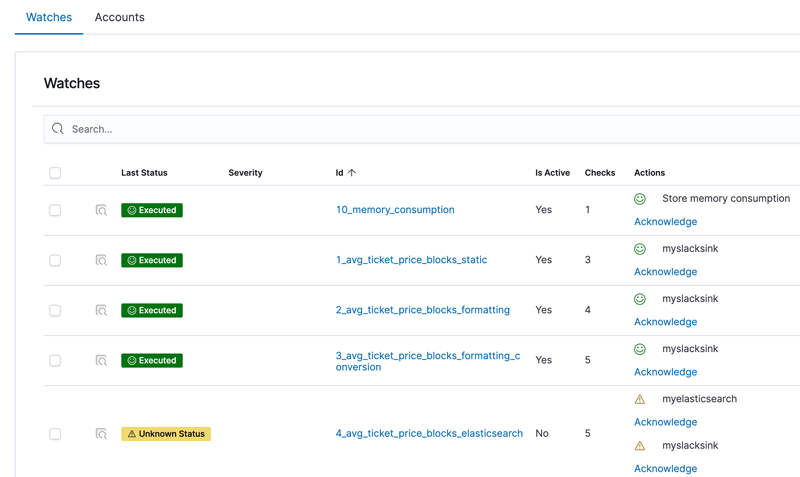Acknowledge the Store memory consumption action
800x477 pixels.
[665, 221]
